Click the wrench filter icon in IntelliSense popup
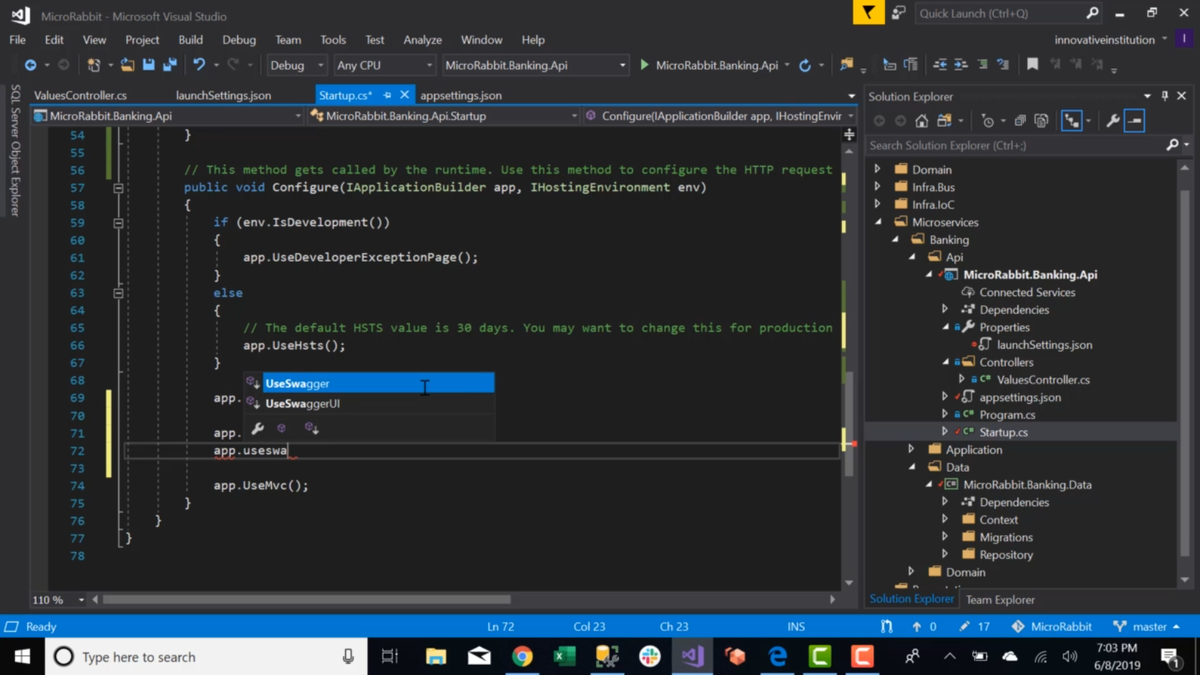Screen dimensions: 1200x675 point(258,428)
